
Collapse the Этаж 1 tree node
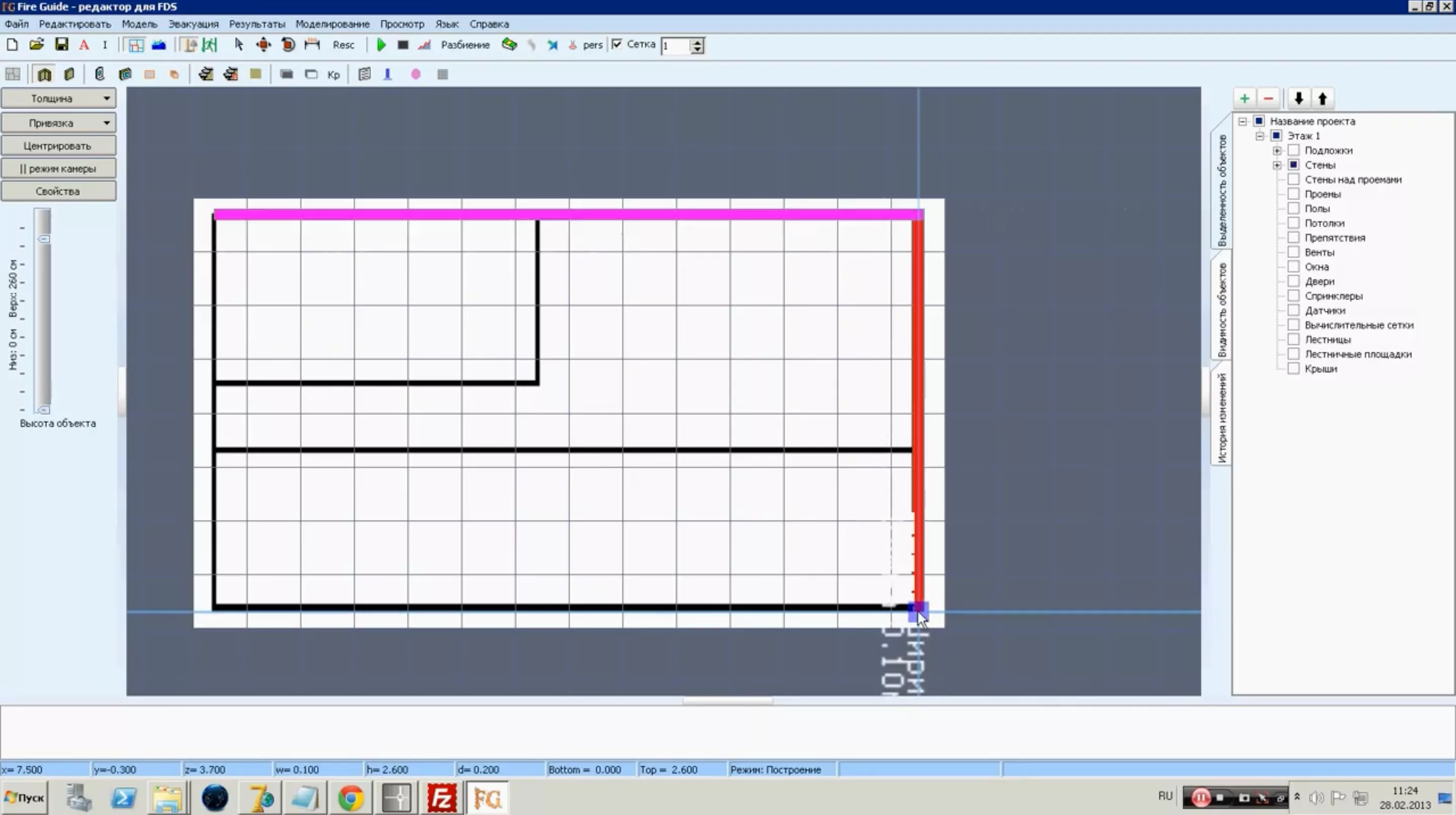[x=1259, y=136]
